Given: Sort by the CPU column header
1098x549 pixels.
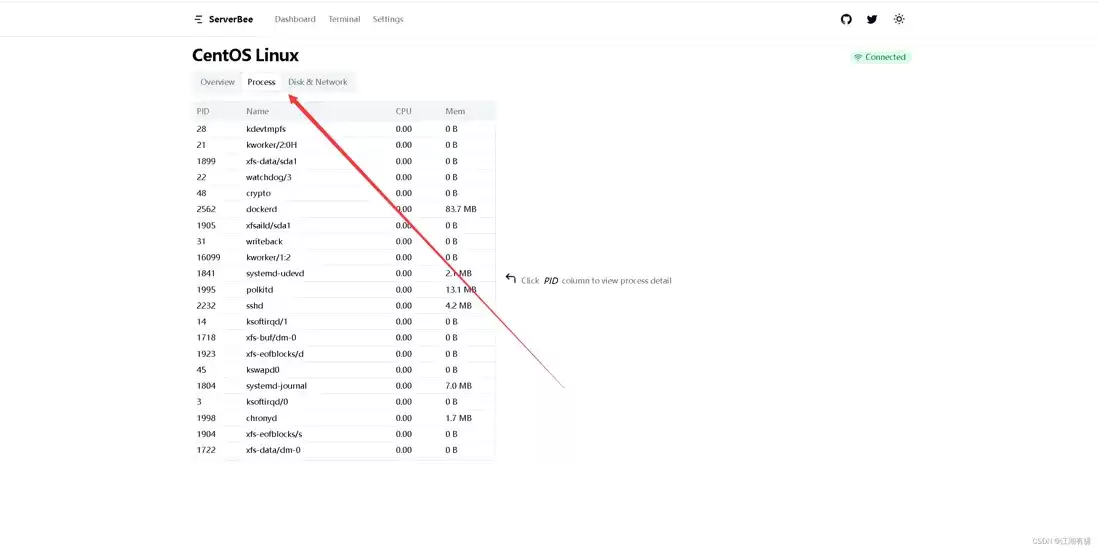Looking at the screenshot, I should click(x=403, y=111).
